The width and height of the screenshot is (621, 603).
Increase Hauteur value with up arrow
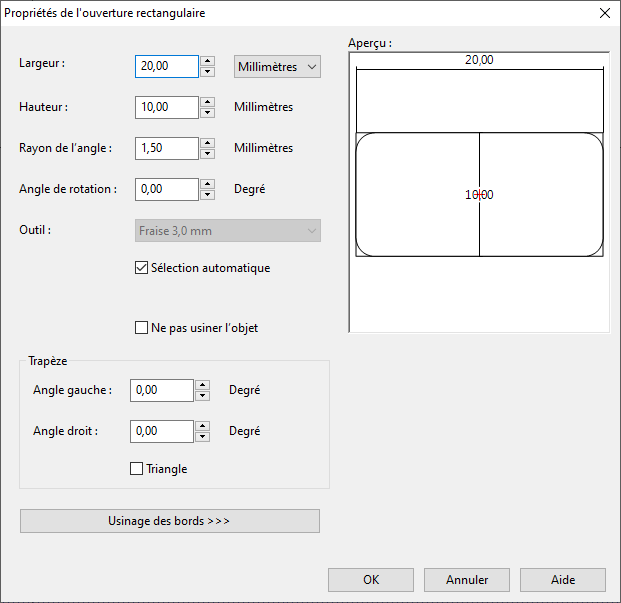click(208, 102)
